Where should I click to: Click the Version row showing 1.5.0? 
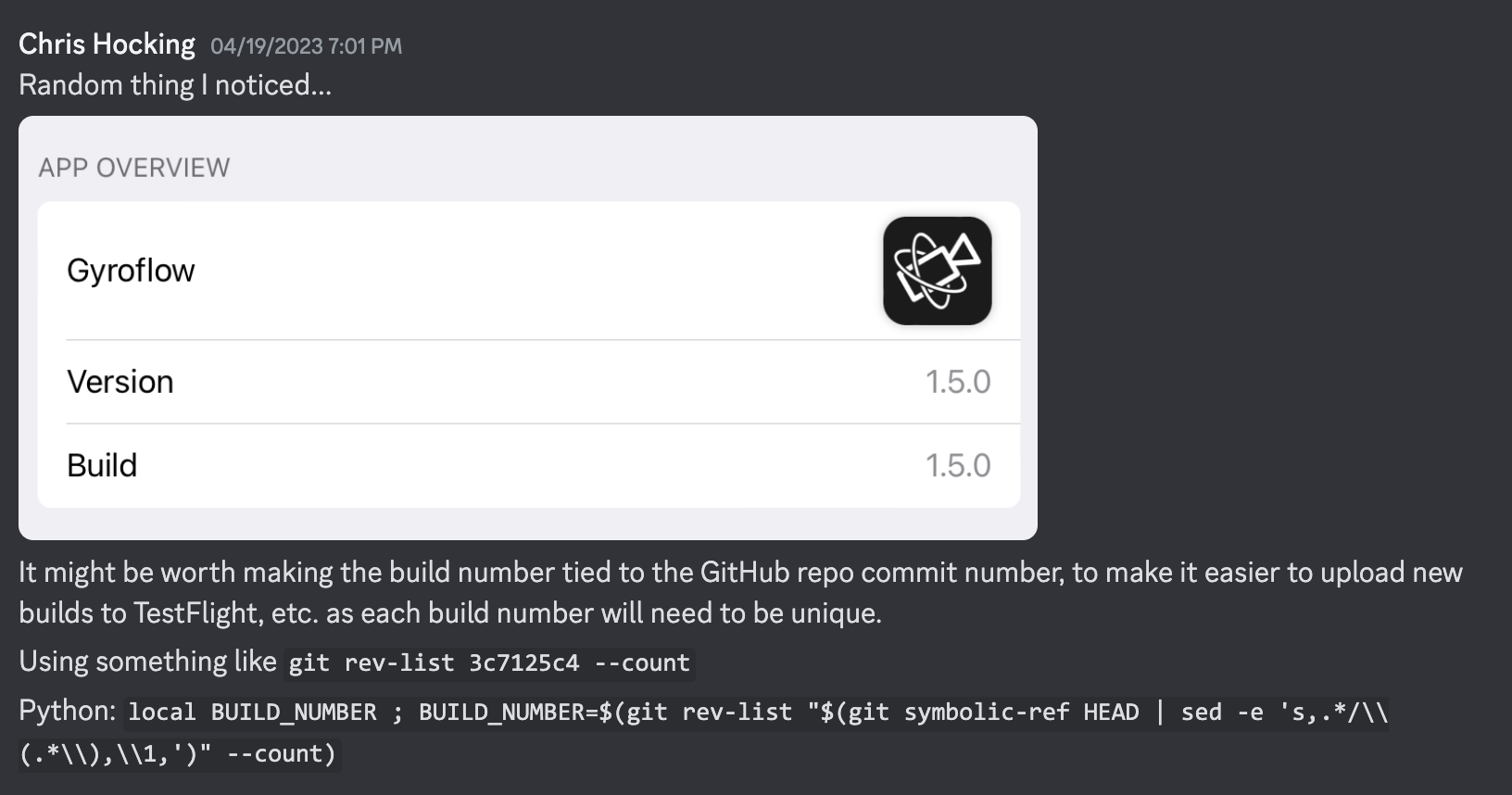(x=528, y=382)
